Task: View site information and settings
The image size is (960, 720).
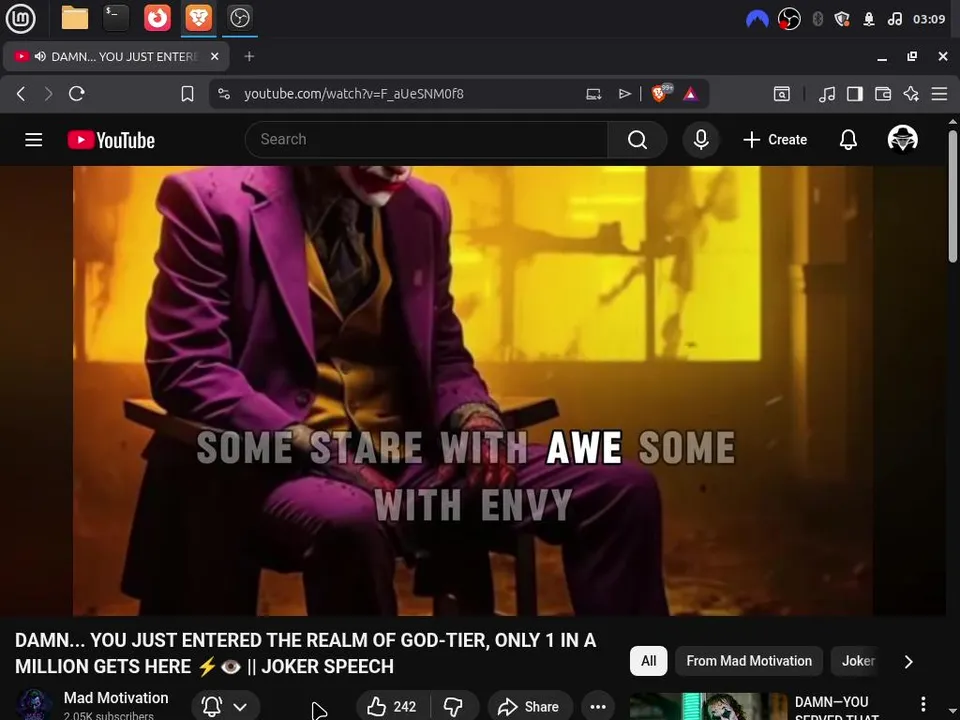Action: (x=224, y=94)
